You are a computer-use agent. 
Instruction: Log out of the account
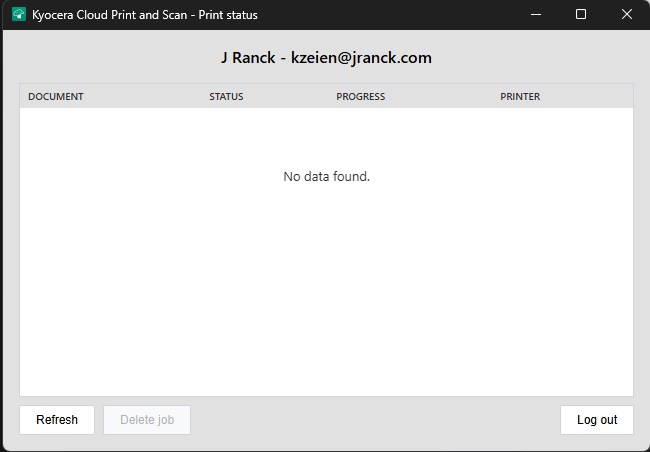click(597, 420)
